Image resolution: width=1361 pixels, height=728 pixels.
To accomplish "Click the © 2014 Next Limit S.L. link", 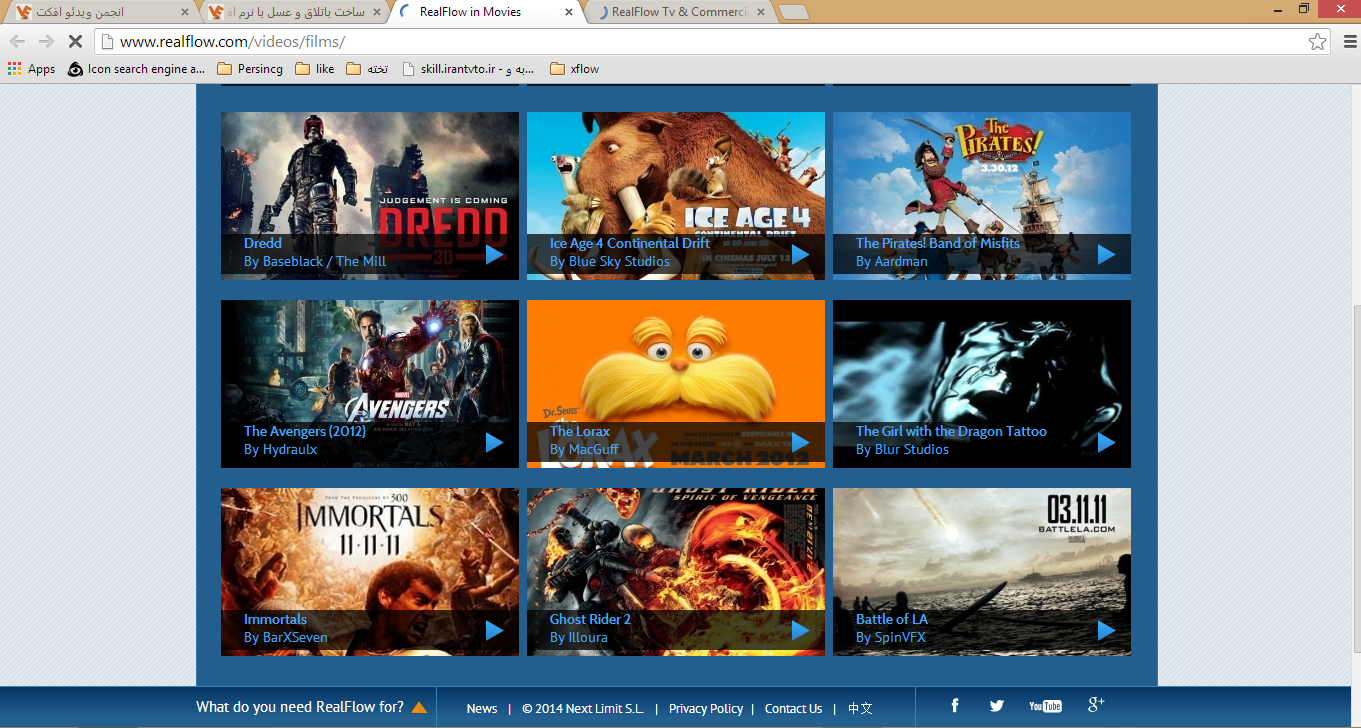I will coord(583,708).
